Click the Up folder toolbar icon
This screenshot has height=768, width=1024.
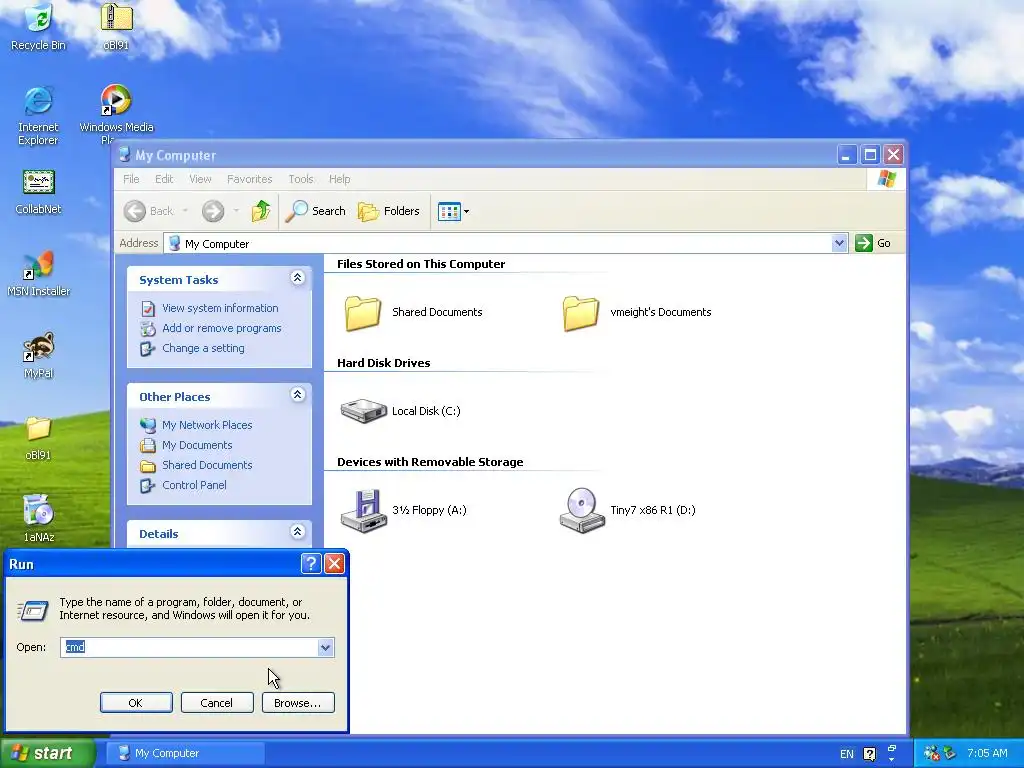261,211
